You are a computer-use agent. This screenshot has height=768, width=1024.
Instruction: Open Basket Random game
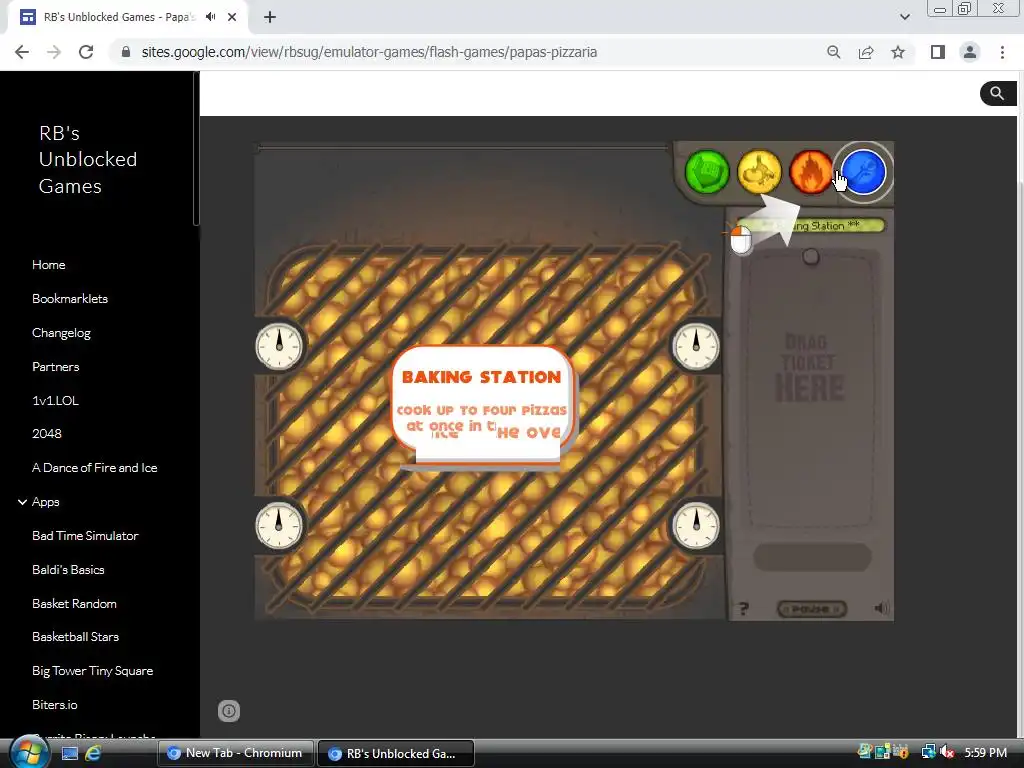pyautogui.click(x=74, y=603)
